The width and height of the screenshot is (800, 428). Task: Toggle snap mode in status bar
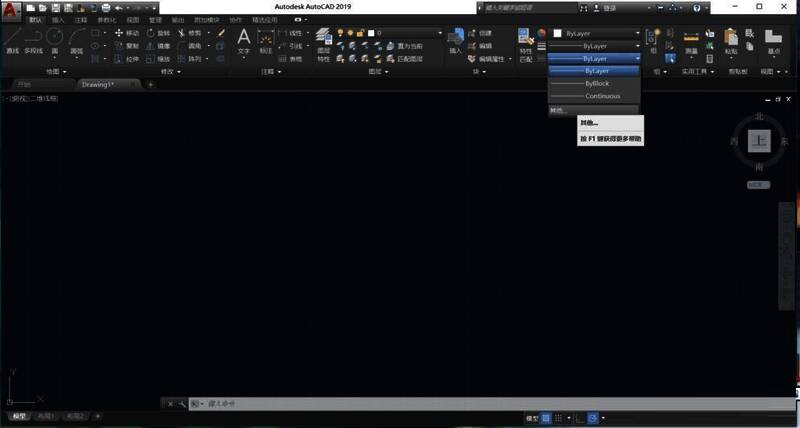coord(561,417)
